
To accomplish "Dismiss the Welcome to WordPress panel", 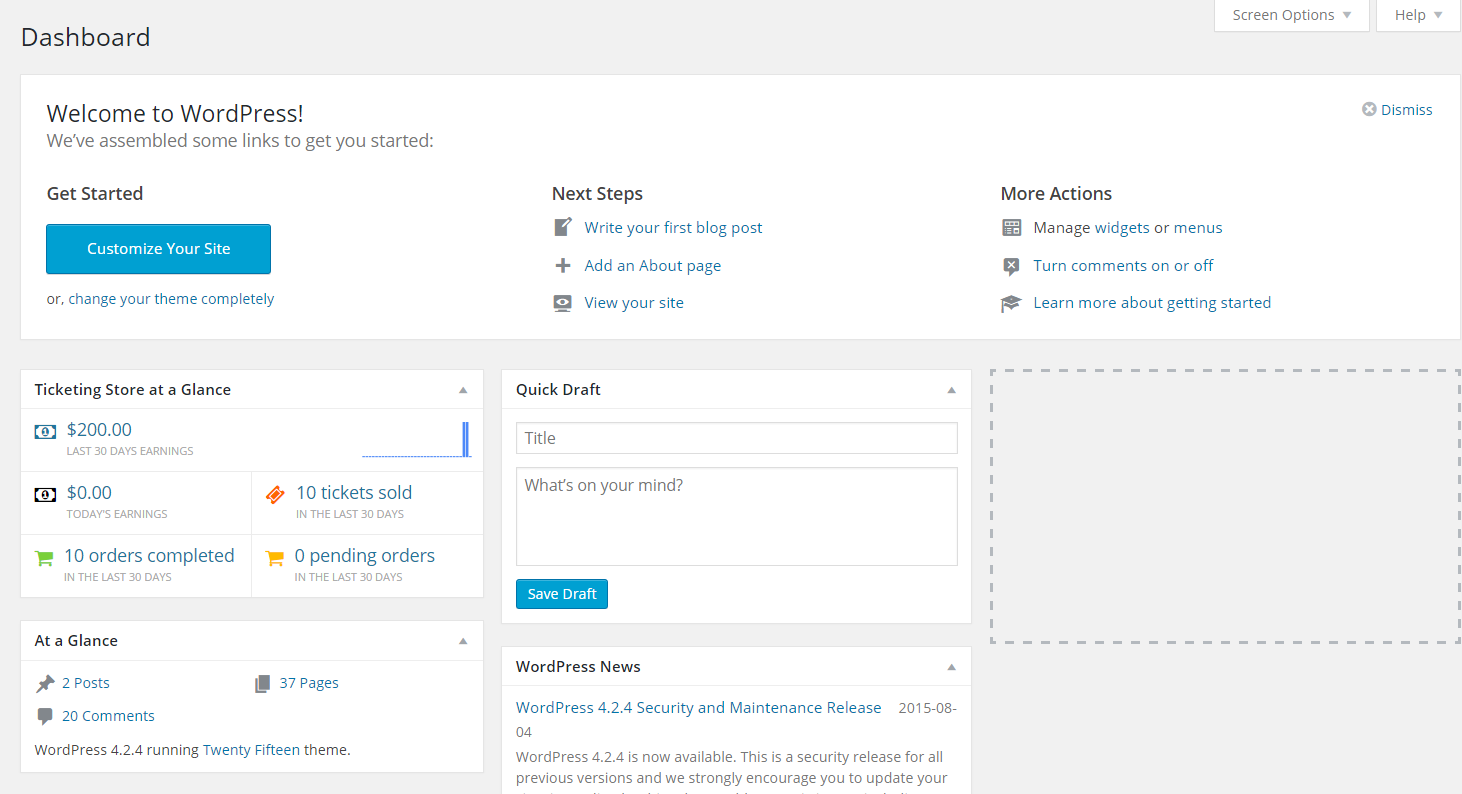I will [x=1397, y=110].
